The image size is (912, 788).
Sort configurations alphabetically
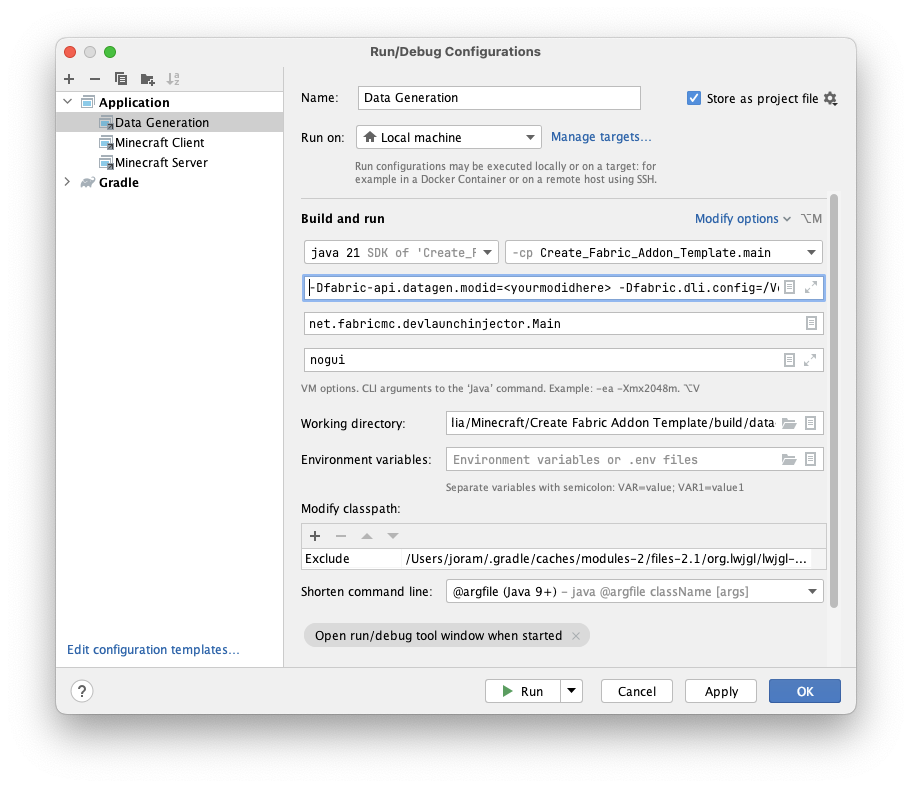click(172, 79)
